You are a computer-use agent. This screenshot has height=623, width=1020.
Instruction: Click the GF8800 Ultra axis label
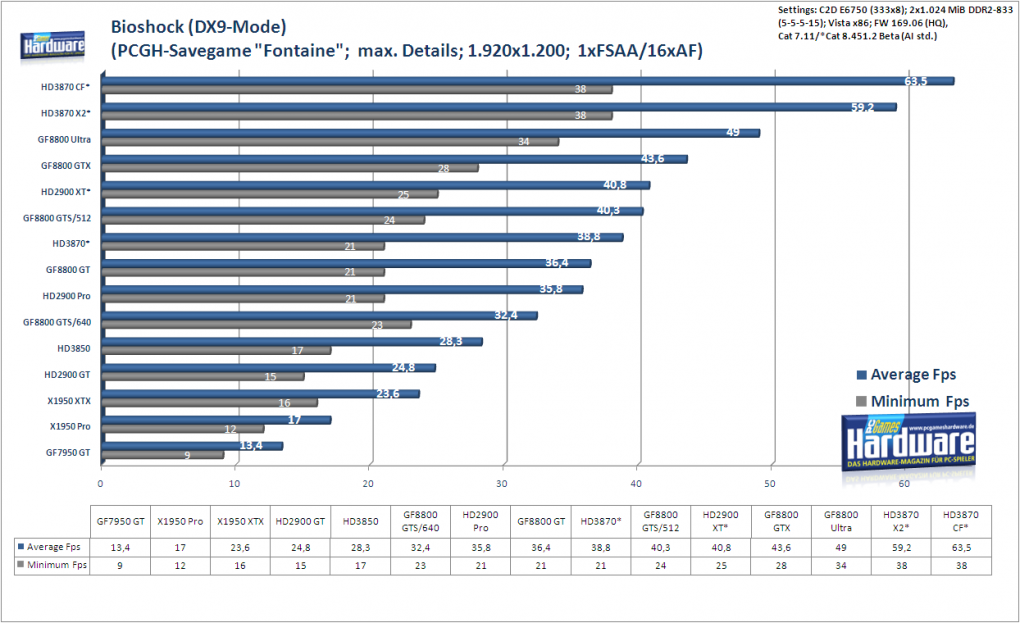pos(64,139)
